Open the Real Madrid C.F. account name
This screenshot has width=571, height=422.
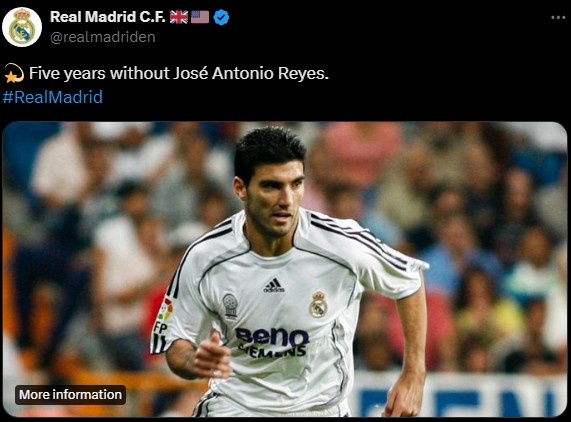pyautogui.click(x=108, y=17)
